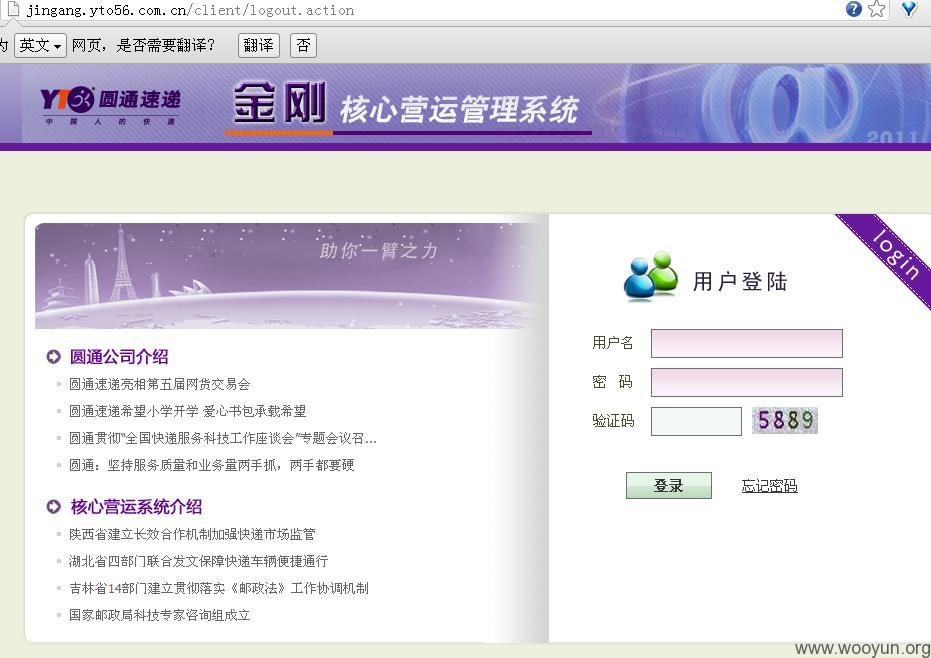931x658 pixels.
Task: Click the blue Y extension icon
Action: (908, 9)
